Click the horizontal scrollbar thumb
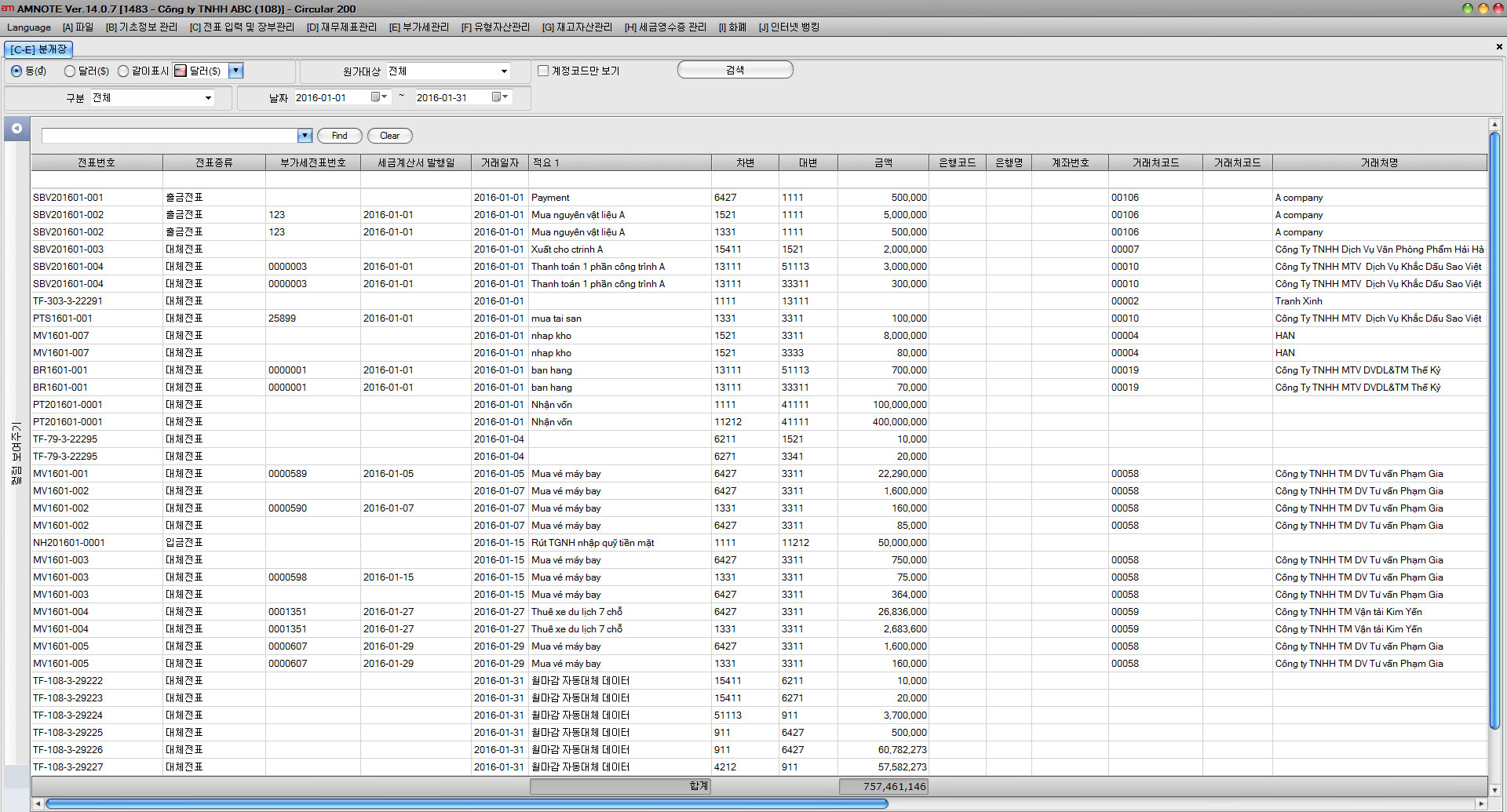This screenshot has width=1507, height=812. tap(466, 803)
